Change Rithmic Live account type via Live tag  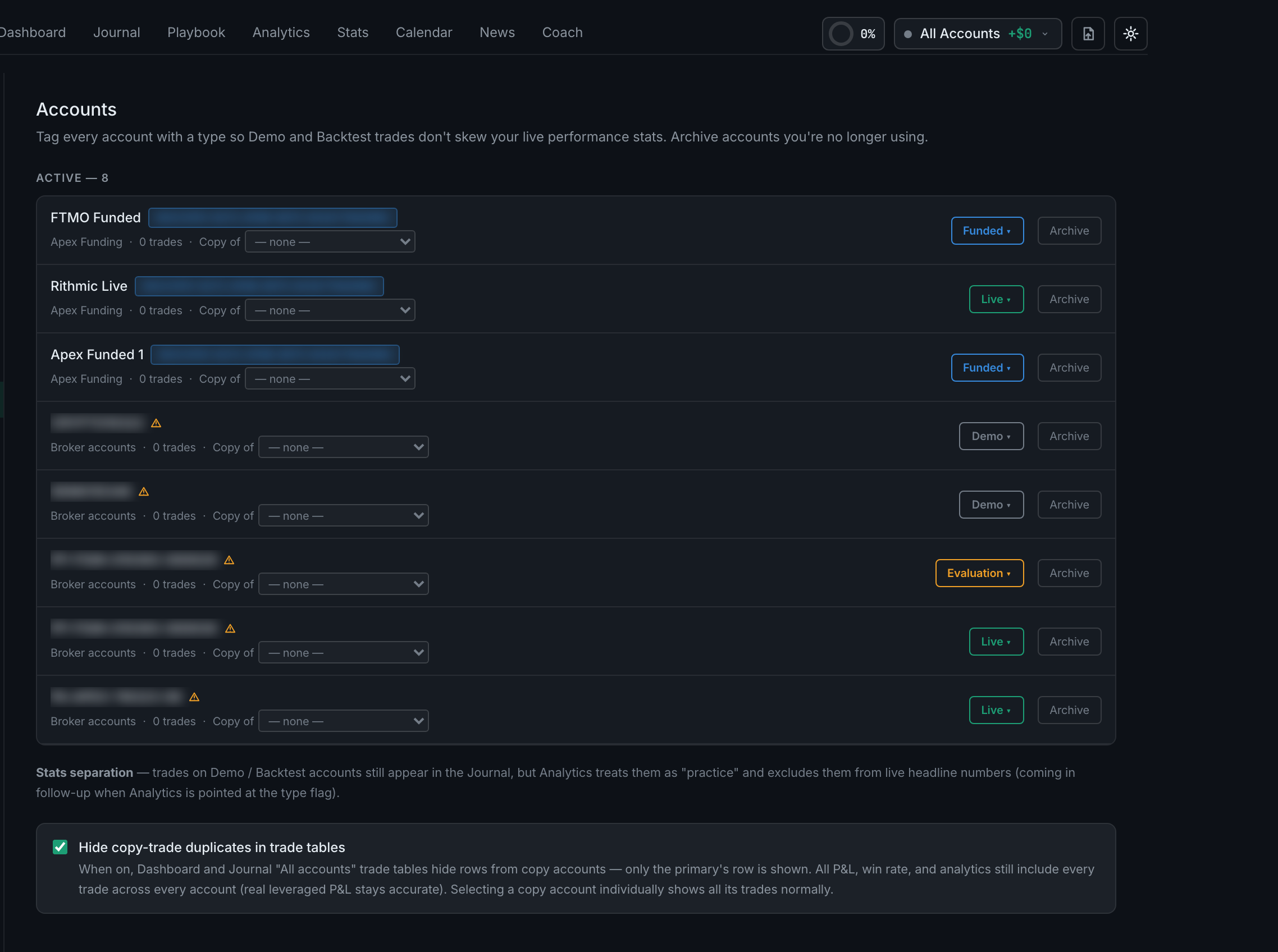tap(996, 300)
